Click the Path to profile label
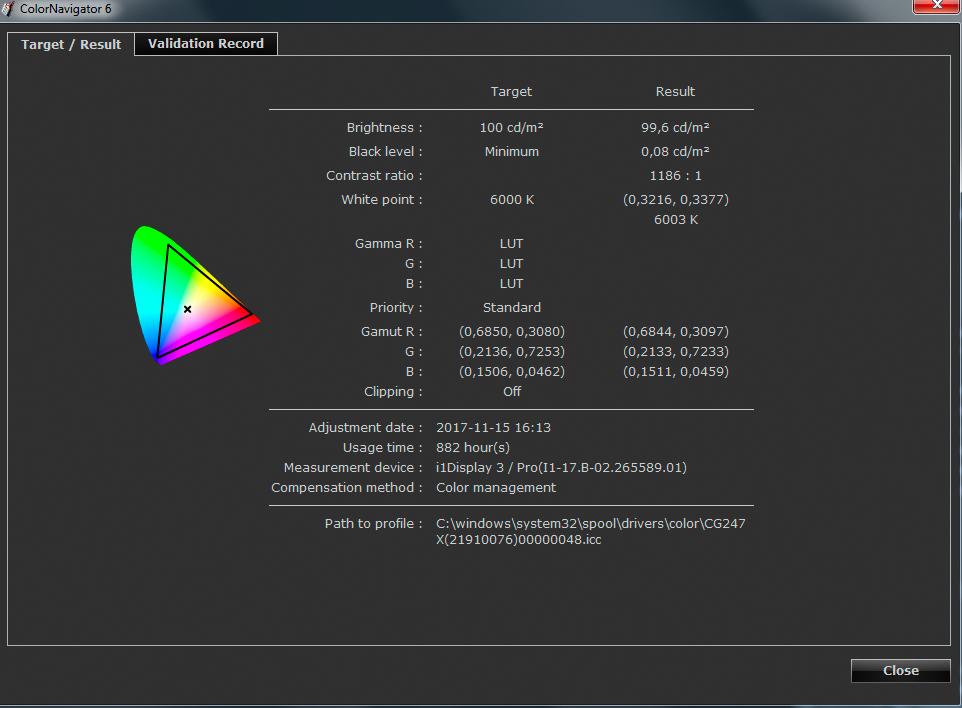The height and width of the screenshot is (708, 962). point(374,523)
